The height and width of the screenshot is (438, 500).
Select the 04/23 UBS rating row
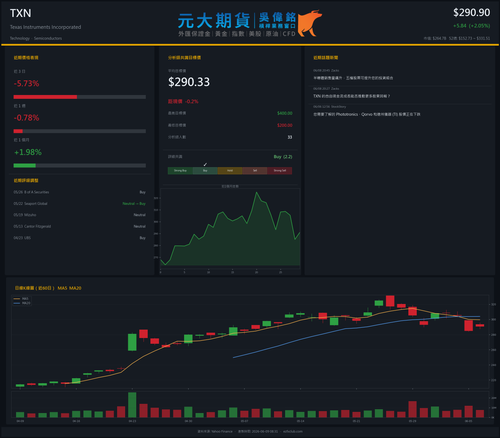tap(80, 238)
